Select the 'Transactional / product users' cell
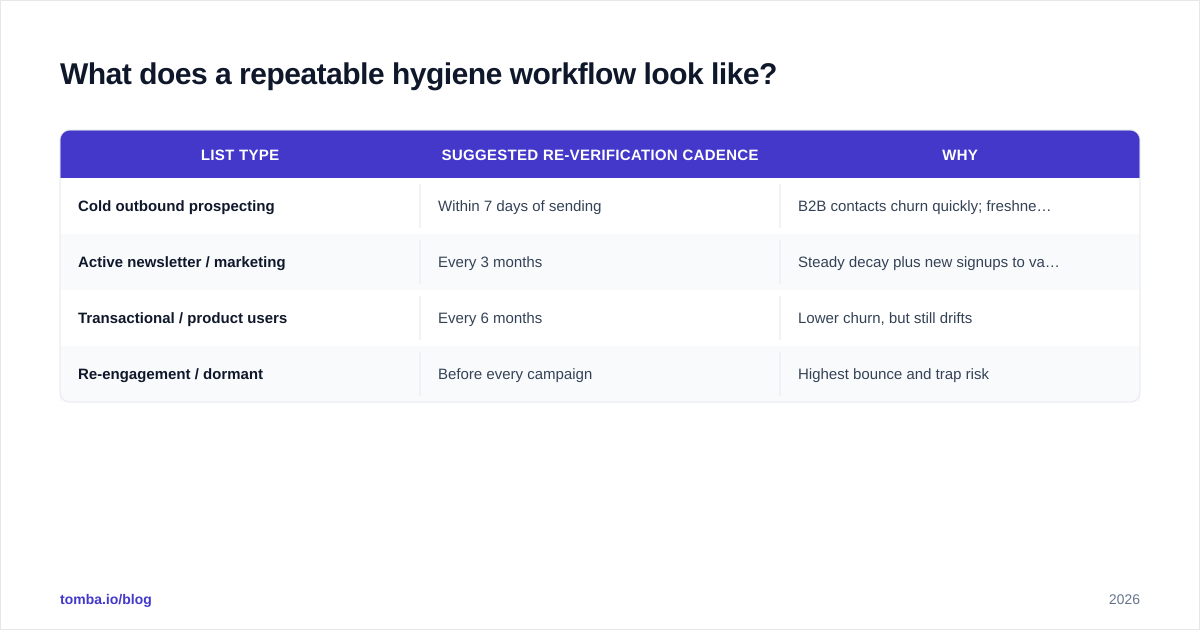This screenshot has height=630, width=1200. coord(240,318)
